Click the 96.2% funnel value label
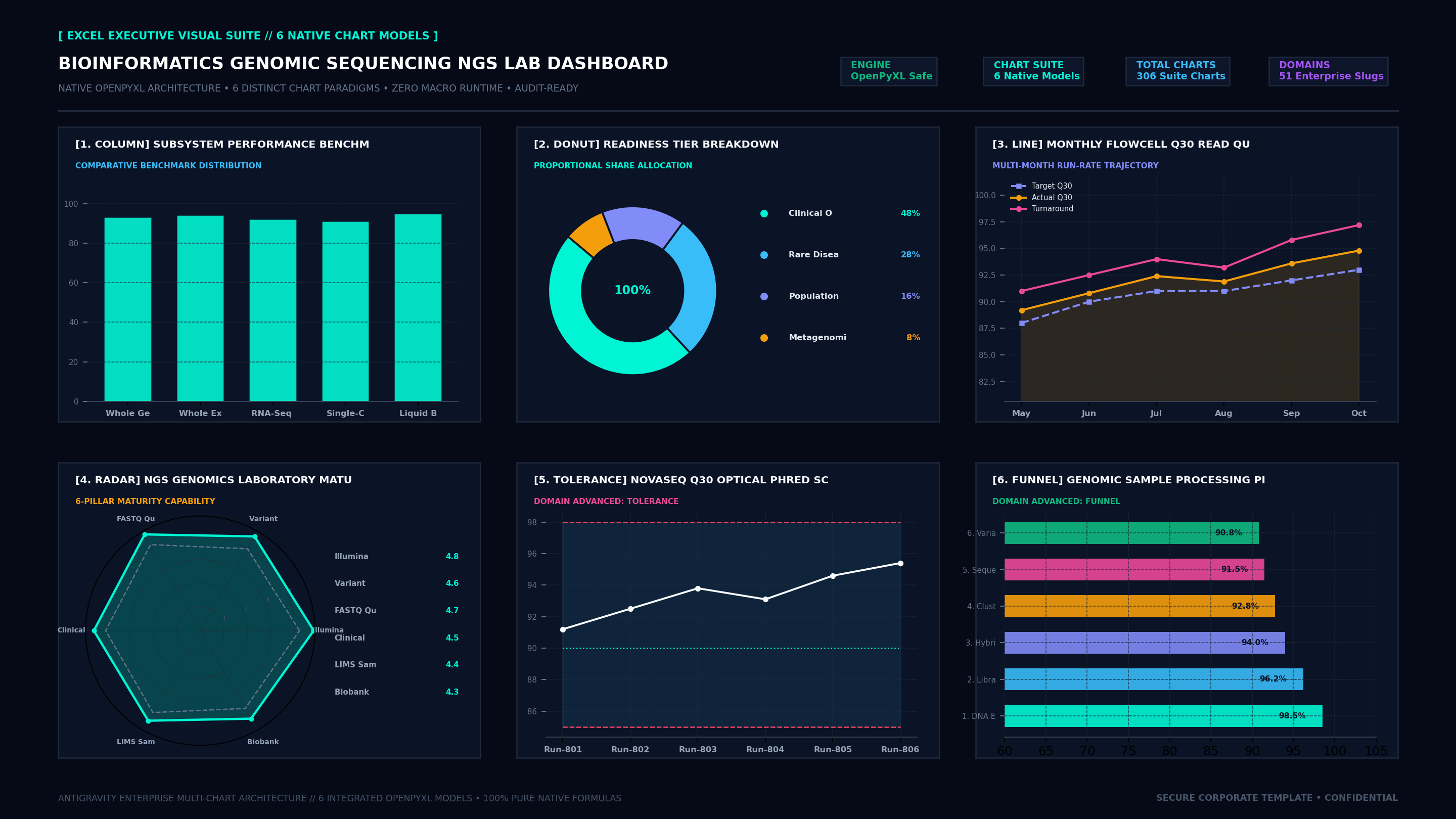1456x819 pixels. [1273, 679]
